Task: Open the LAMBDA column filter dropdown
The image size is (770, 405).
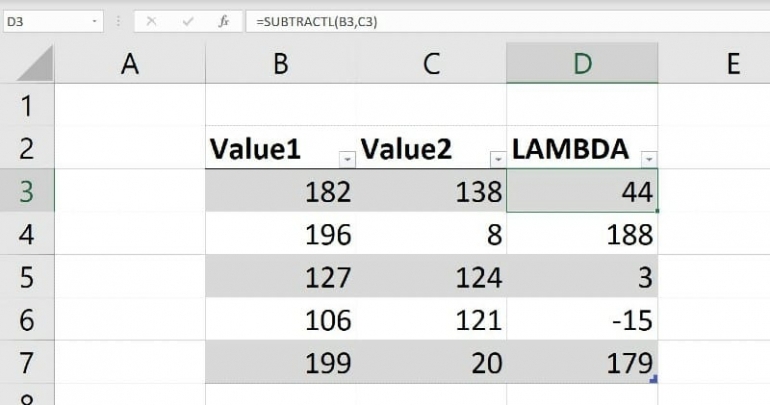Action: [x=649, y=159]
